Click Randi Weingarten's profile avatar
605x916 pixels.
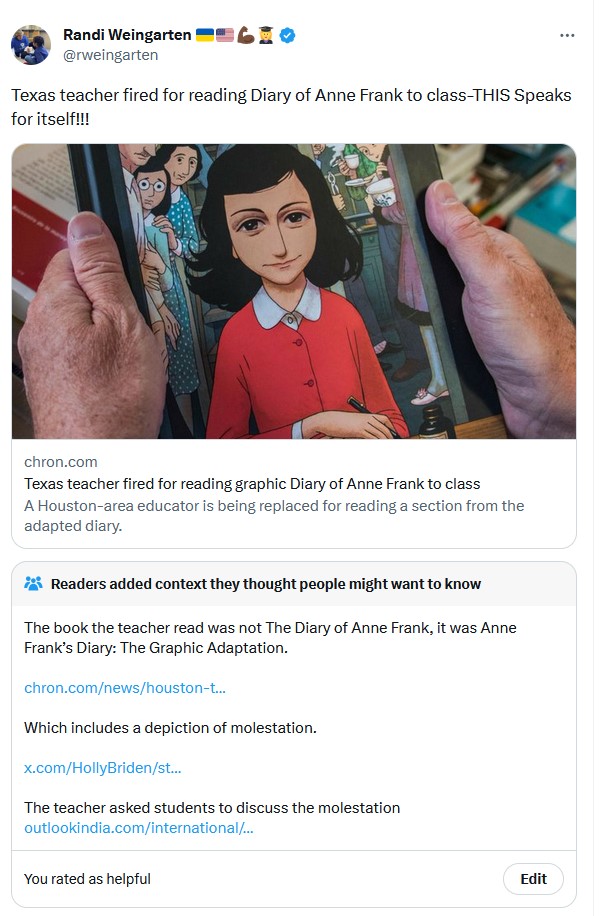click(30, 45)
